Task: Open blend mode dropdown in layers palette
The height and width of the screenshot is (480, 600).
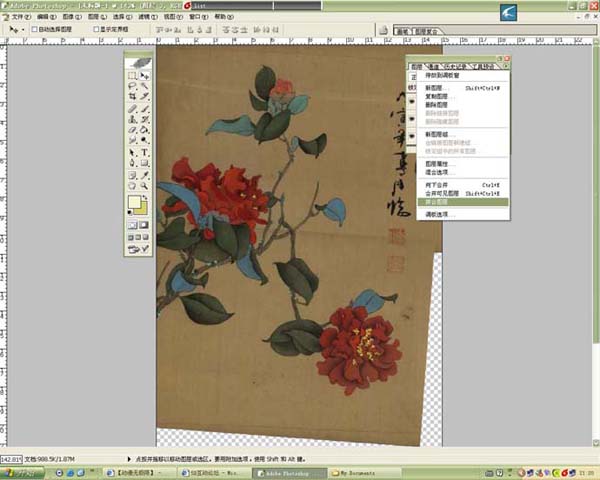Action: [413, 77]
